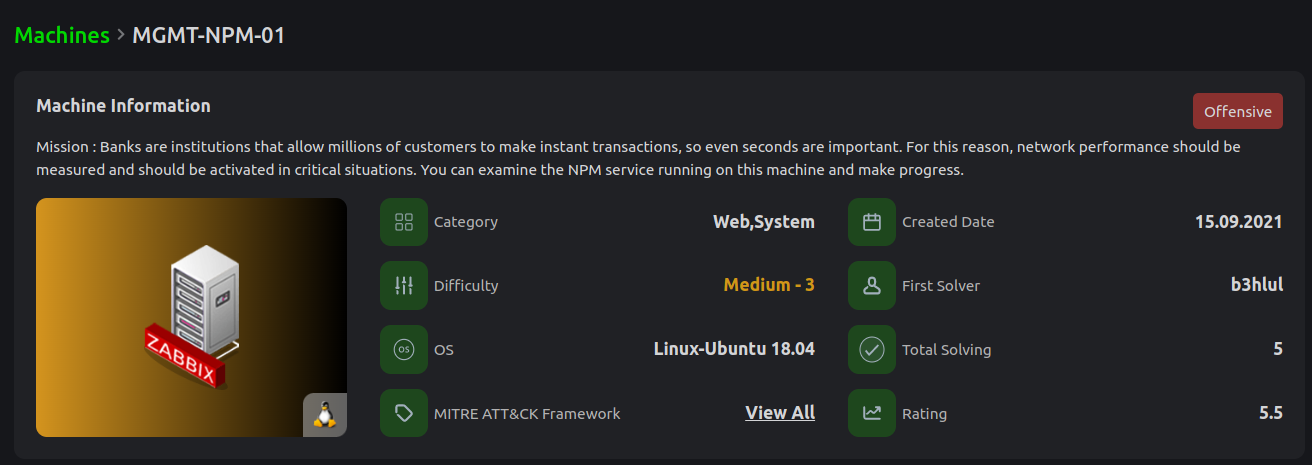The width and height of the screenshot is (1312, 465).
Task: Click the Linux-Ubuntu 18.04 OS value
Action: click(734, 350)
